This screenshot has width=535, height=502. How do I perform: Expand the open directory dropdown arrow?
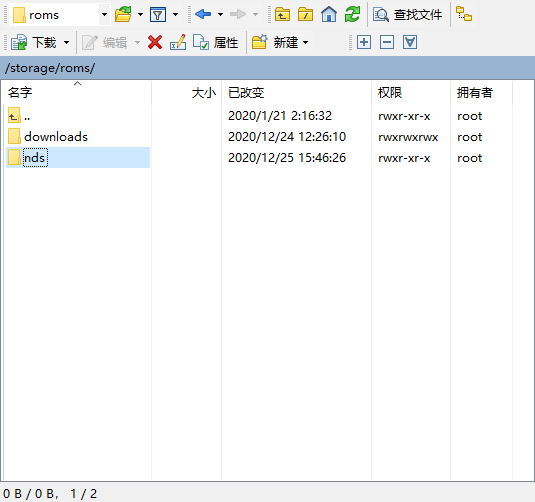click(x=140, y=15)
